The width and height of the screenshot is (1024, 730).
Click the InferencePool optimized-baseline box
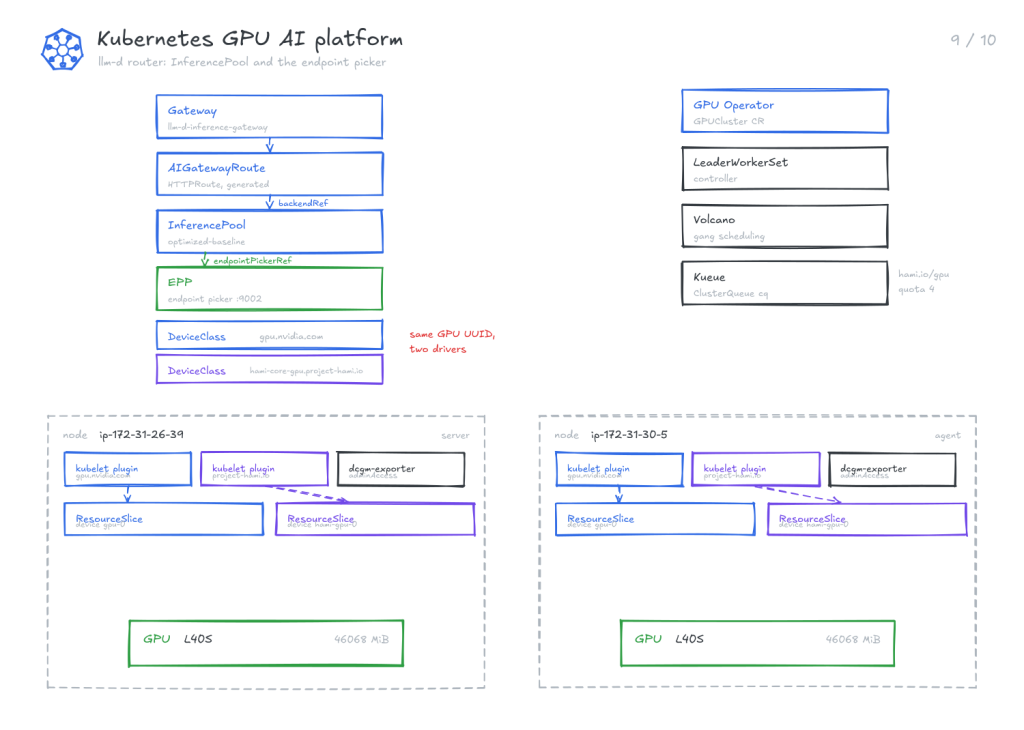click(x=269, y=231)
